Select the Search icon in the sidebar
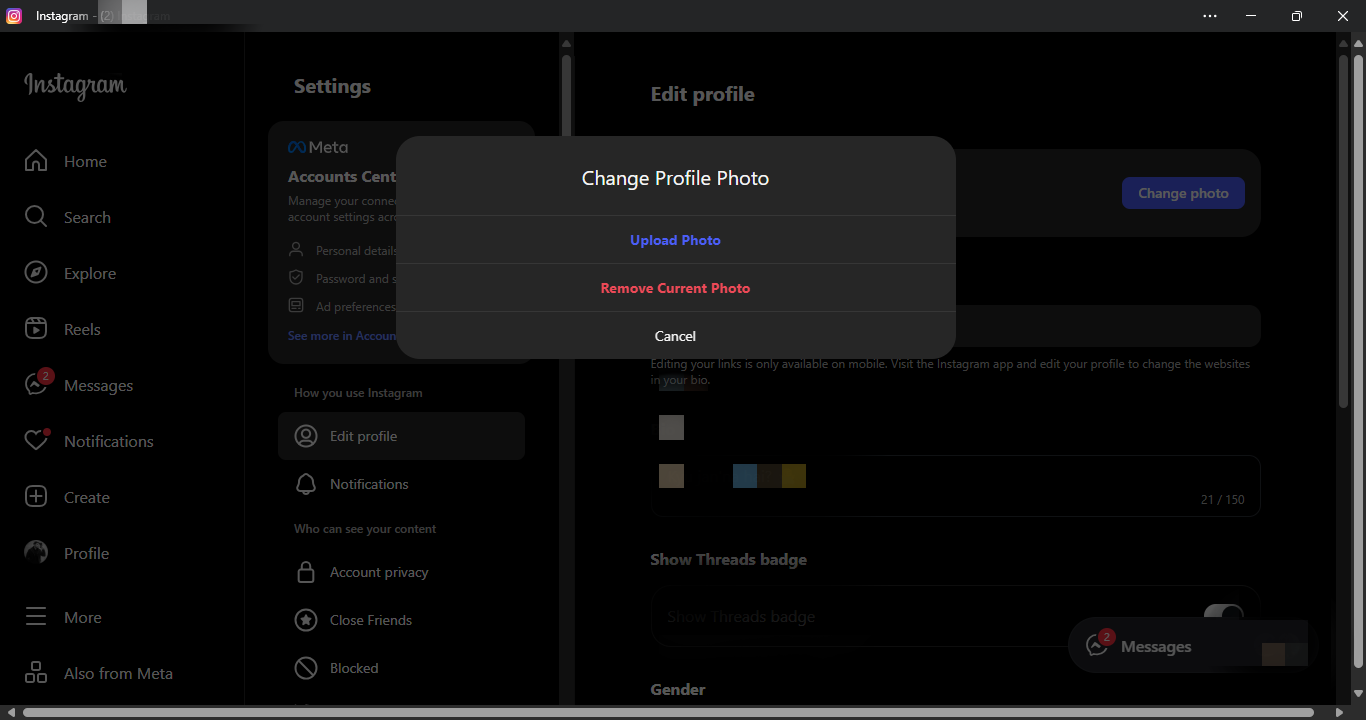This screenshot has height=720, width=1366. click(x=87, y=217)
